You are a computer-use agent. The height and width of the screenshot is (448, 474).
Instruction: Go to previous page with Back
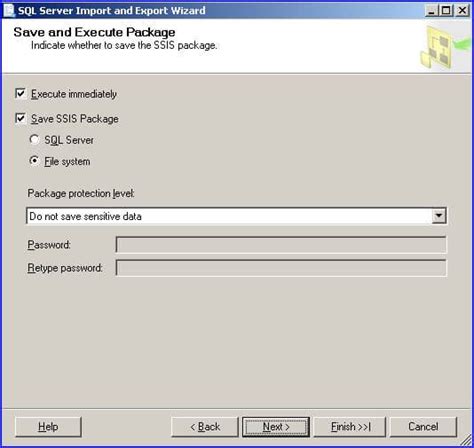point(205,427)
